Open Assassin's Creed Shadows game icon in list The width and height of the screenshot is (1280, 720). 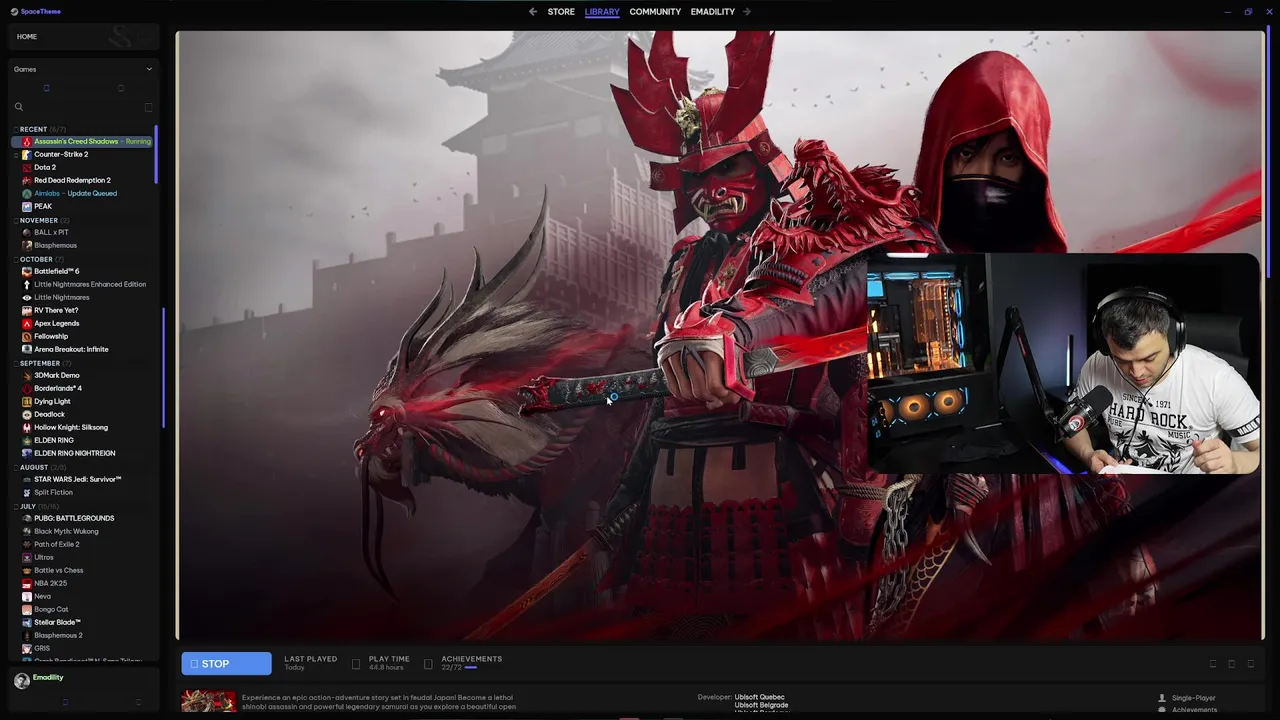[27, 142]
